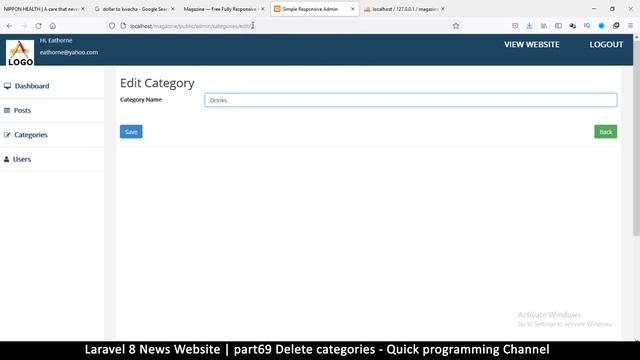Select the Simple Responsive Admin tab
The image size is (640, 360).
314,9
